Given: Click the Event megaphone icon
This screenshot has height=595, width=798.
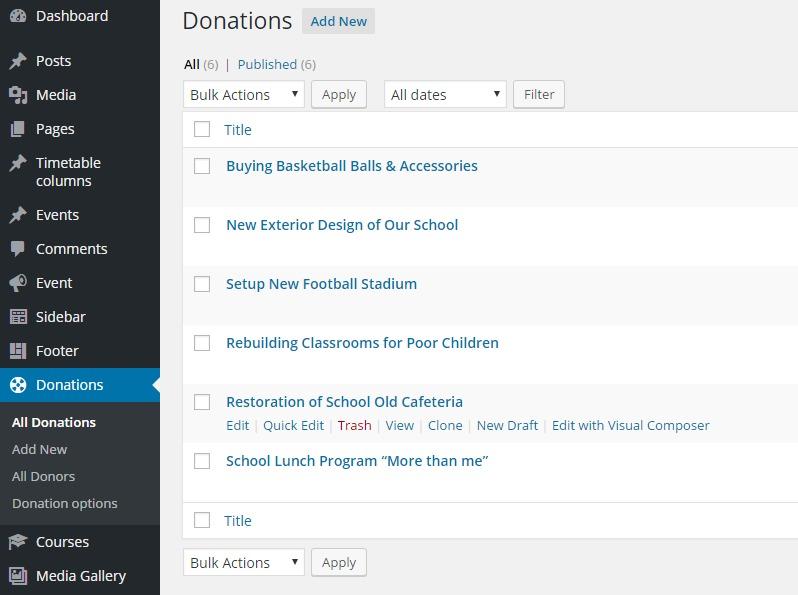Looking at the screenshot, I should [18, 283].
